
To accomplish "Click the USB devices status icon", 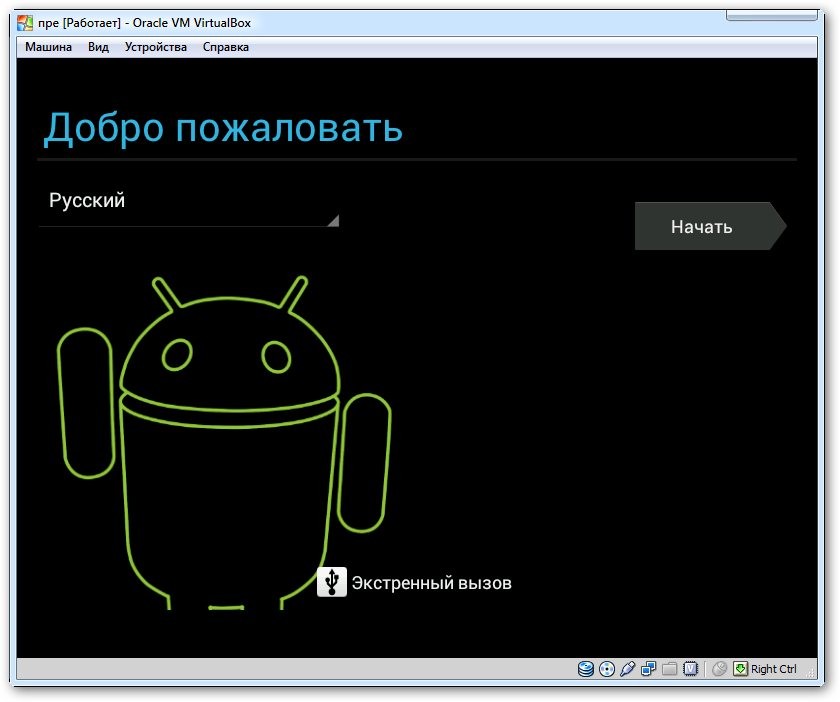I will [x=627, y=669].
